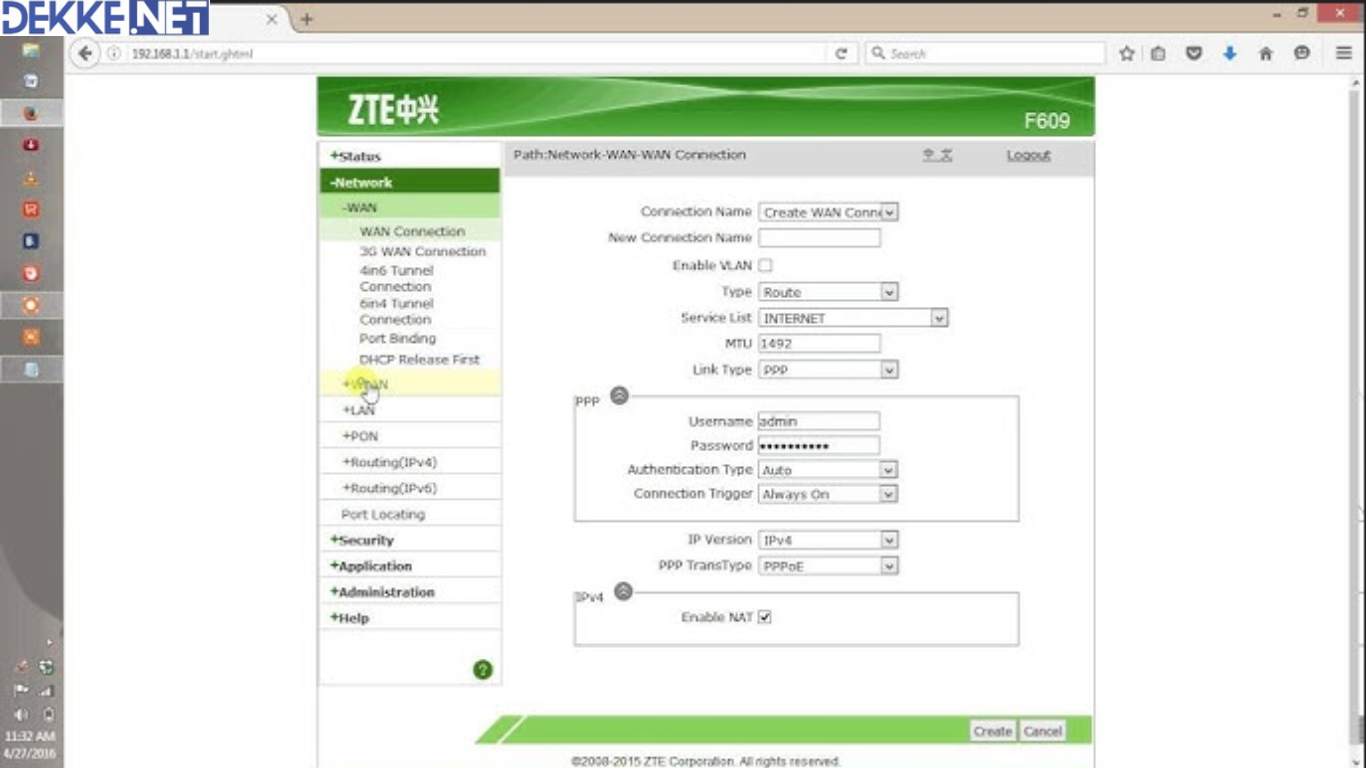
Task: Open 4in6 Tunnel Connection page
Action: point(397,278)
